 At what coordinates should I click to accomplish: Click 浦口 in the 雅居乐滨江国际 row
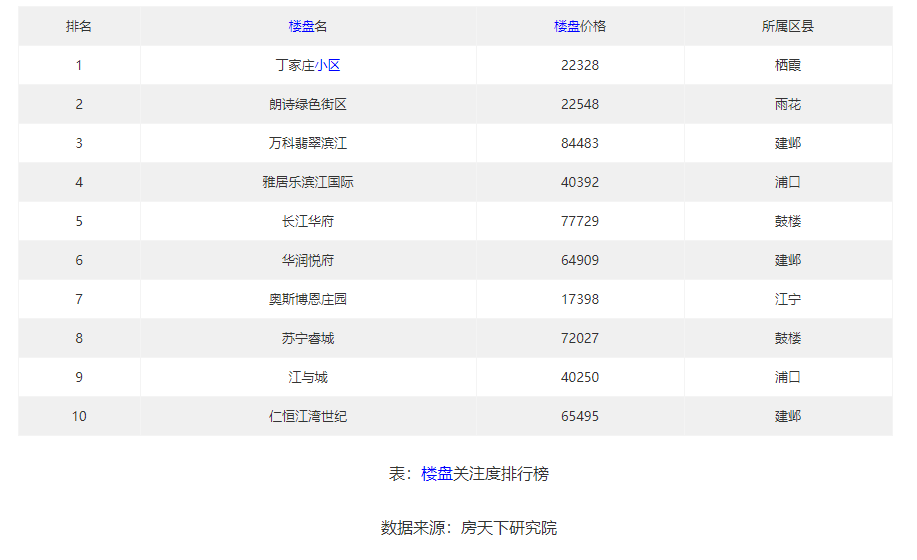[x=788, y=182]
